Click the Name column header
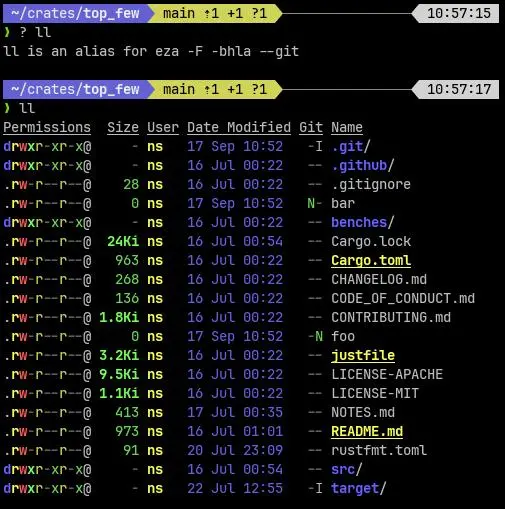505x509 pixels. (x=347, y=128)
